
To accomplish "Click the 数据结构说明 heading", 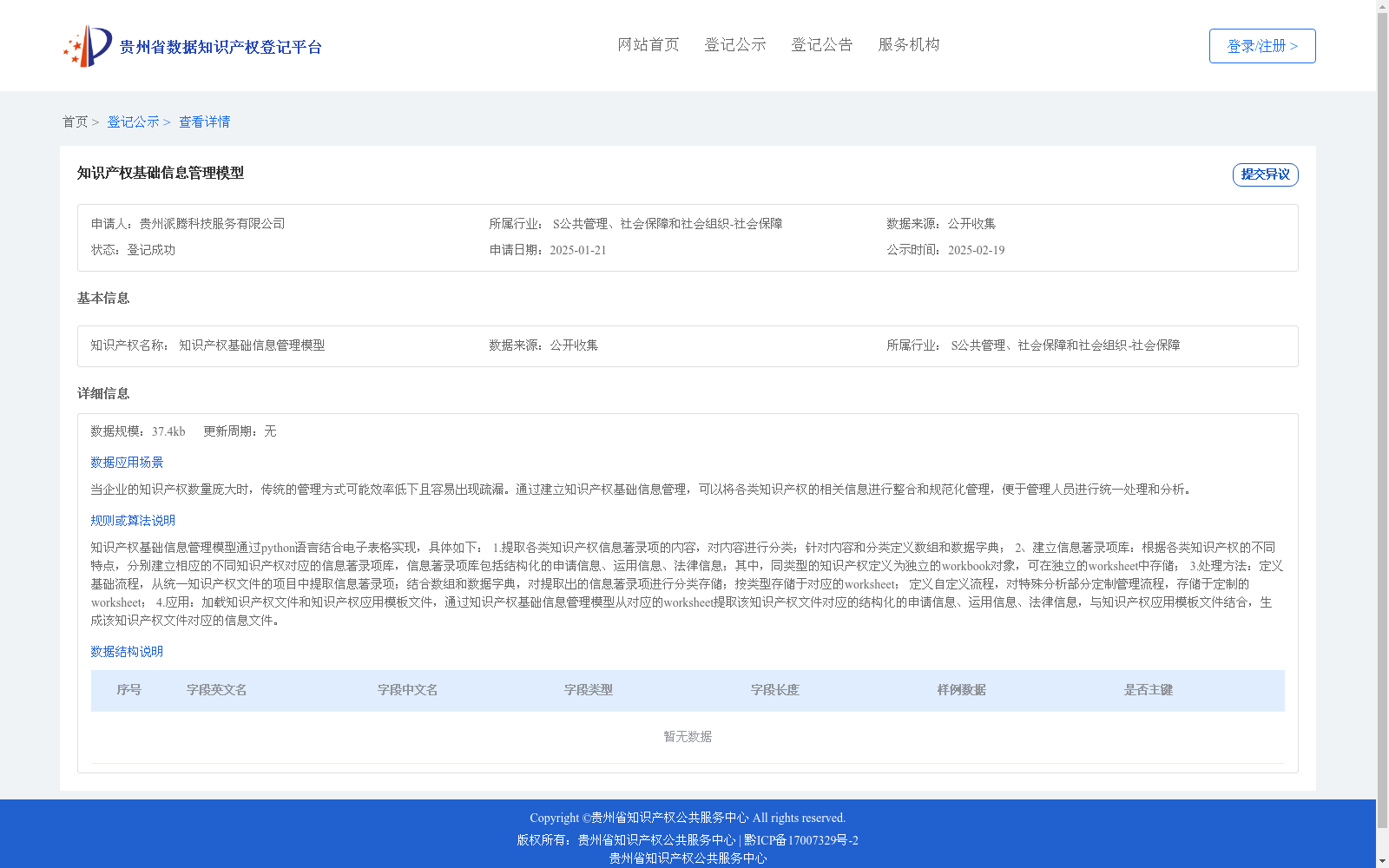I will point(127,652).
